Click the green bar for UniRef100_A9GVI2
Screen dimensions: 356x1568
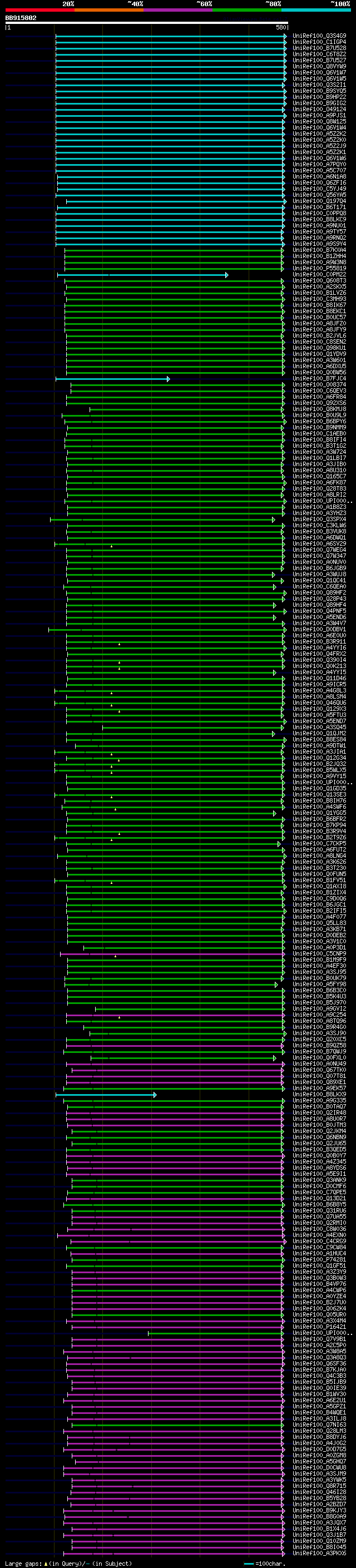(x=190, y=1009)
